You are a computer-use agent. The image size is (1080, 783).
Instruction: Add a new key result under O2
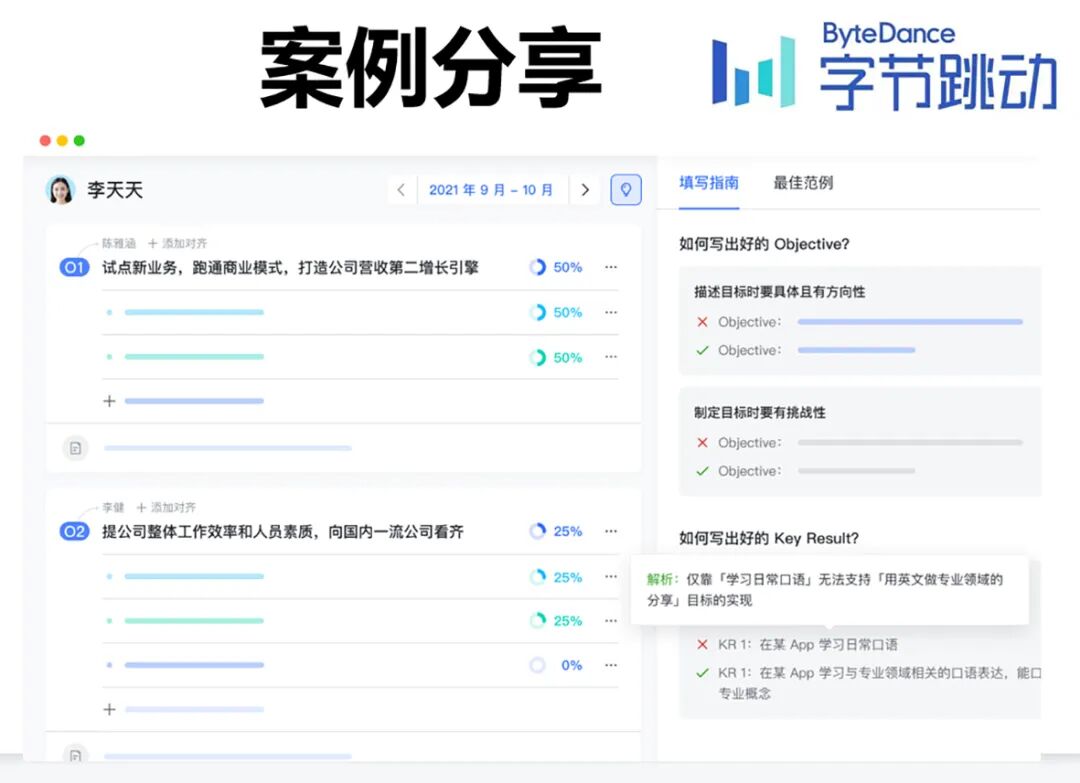coord(110,709)
